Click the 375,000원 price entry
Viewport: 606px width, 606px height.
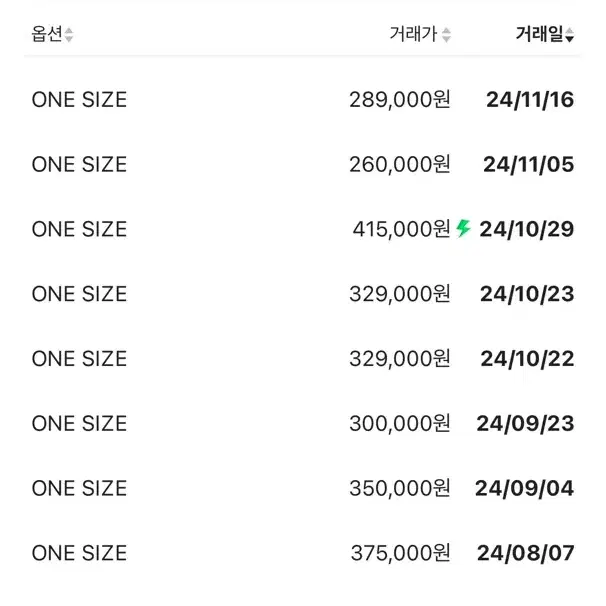[400, 553]
